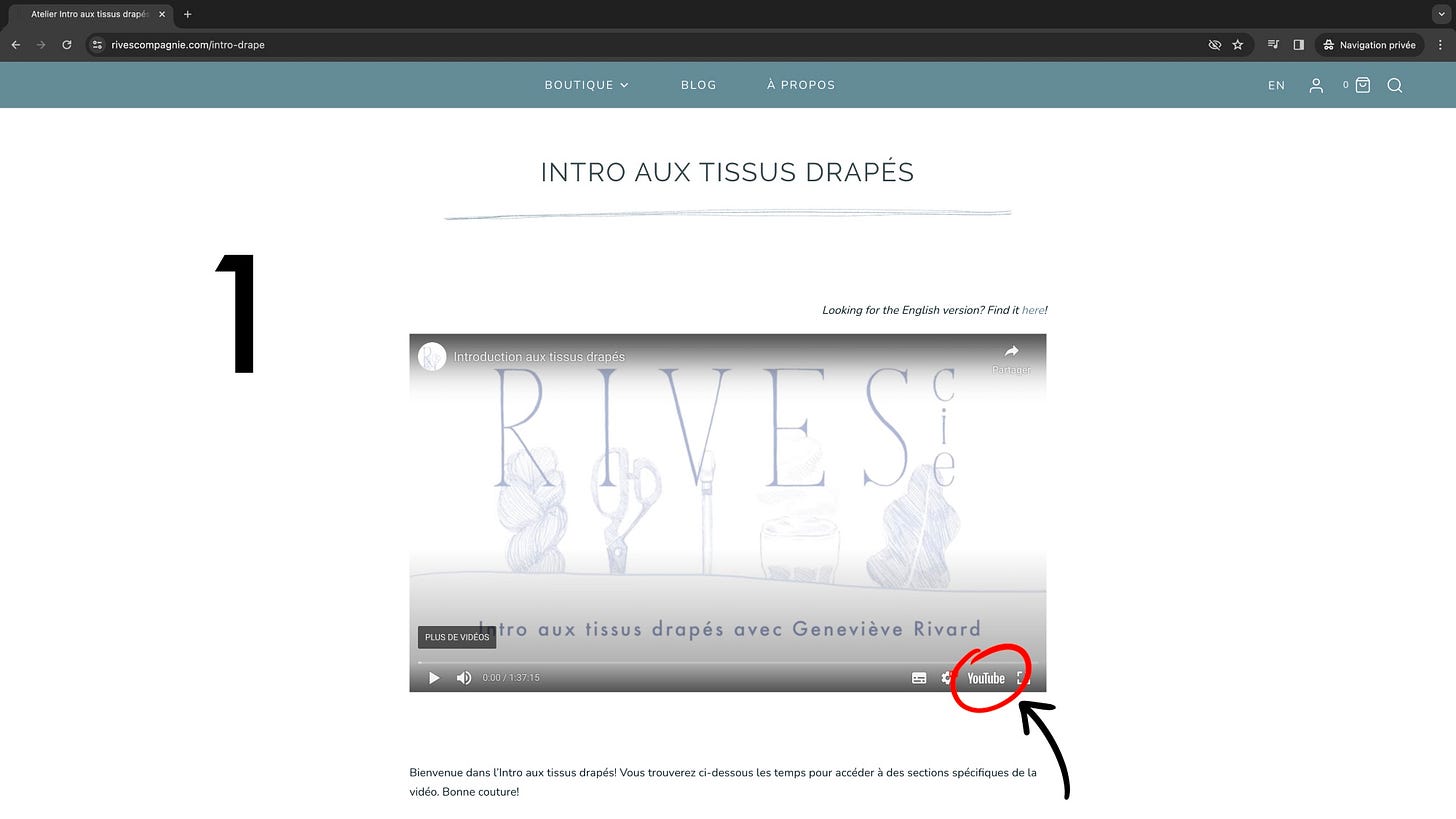The image size is (1456, 819).
Task: Close the Atelier Intro aux tissus drapés tab
Action: [162, 14]
